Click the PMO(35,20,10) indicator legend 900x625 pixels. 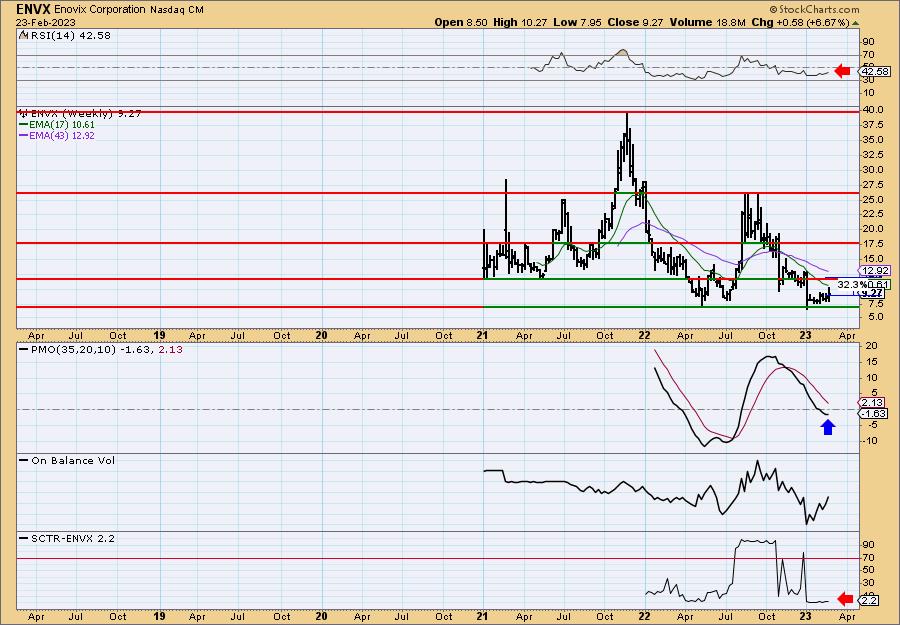tap(107, 349)
